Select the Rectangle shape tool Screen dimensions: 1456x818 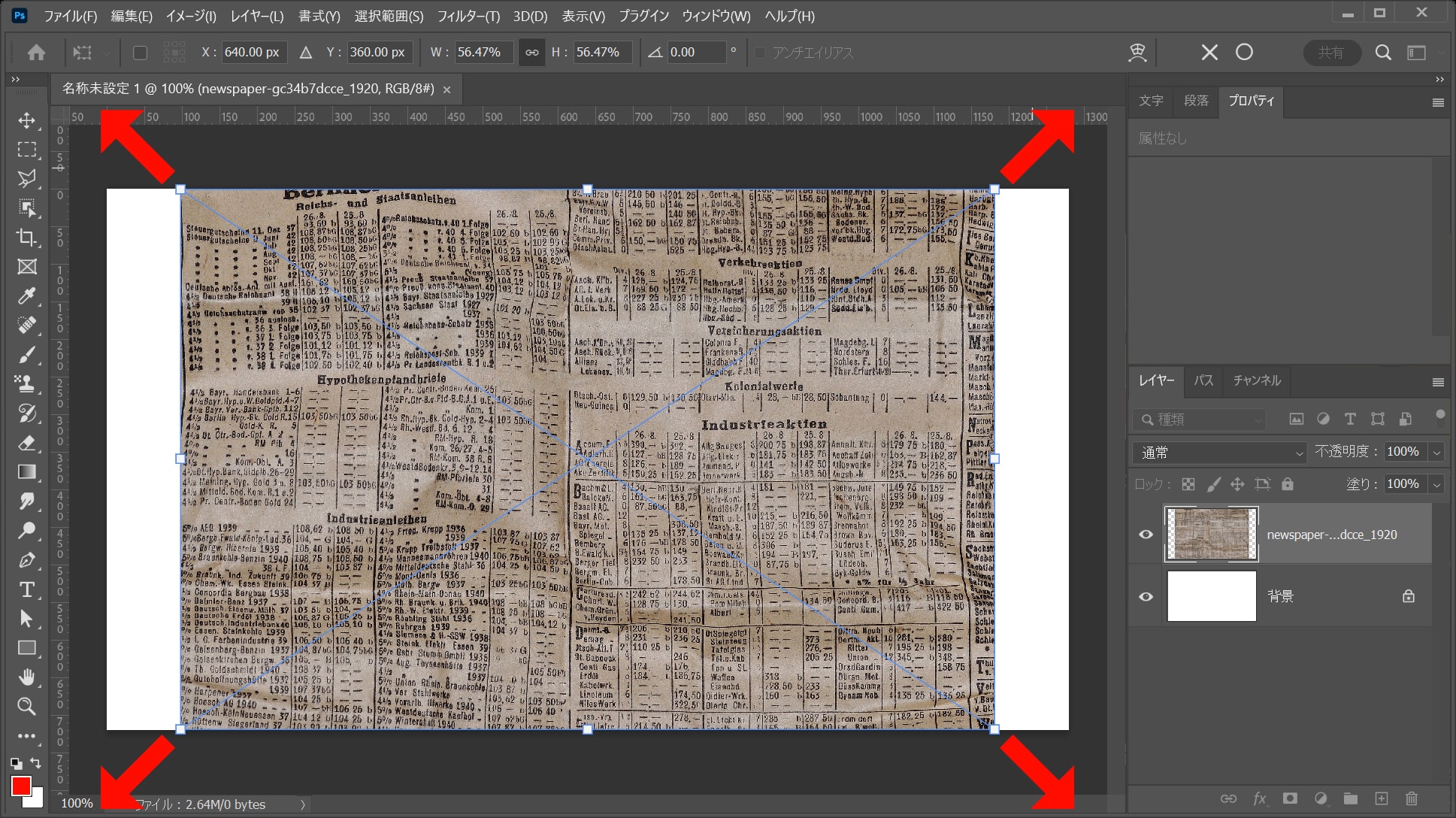(27, 648)
